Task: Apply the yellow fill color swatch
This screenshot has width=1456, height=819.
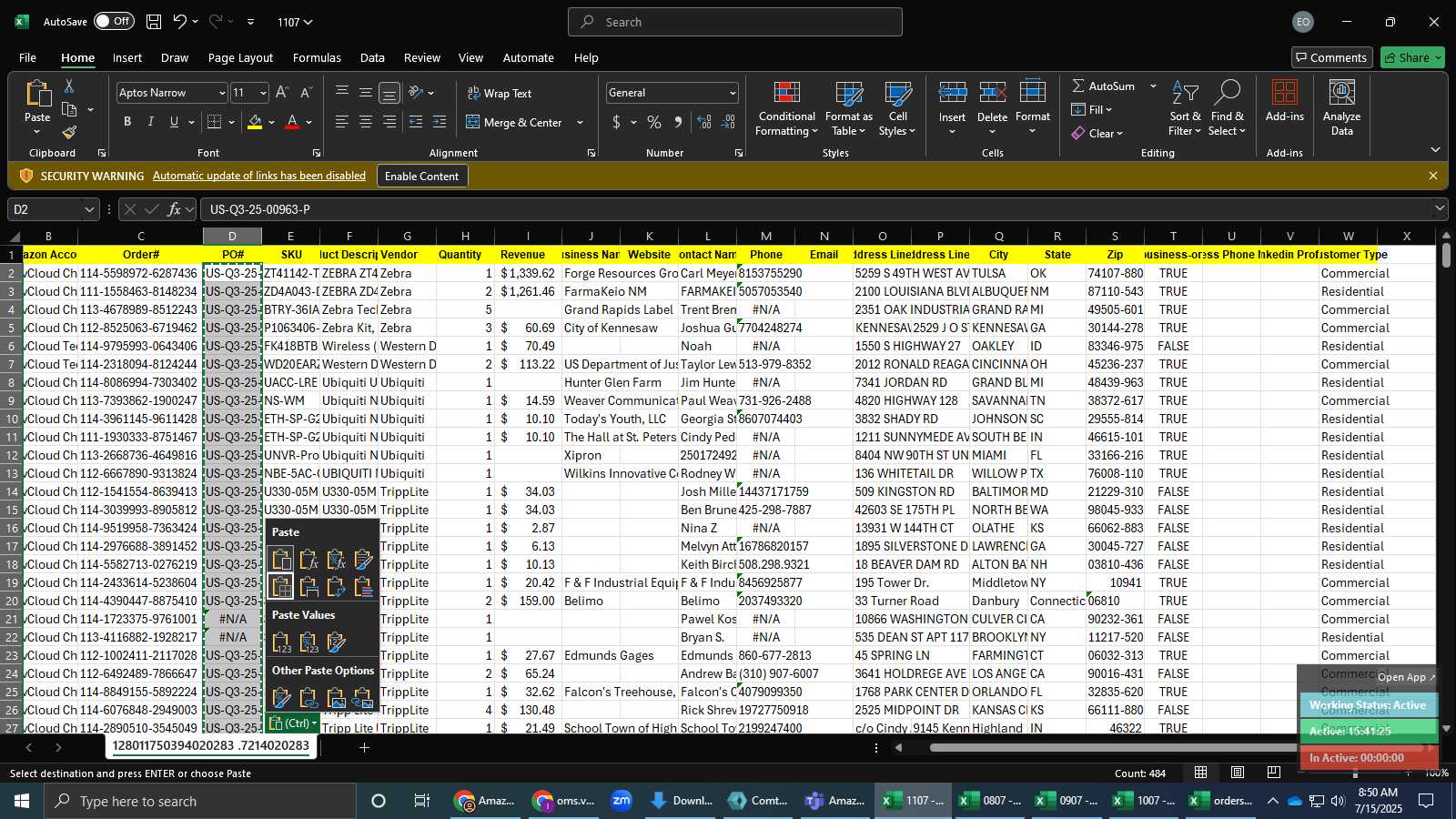Action: [x=255, y=122]
